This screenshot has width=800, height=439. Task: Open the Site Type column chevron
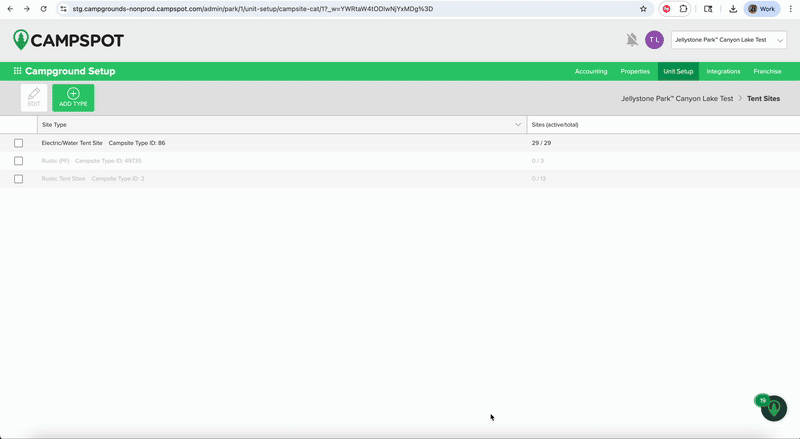[x=518, y=125]
